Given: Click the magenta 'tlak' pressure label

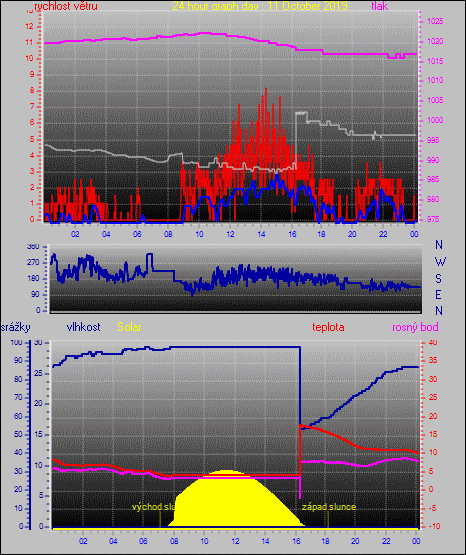Looking at the screenshot, I should 380,6.
